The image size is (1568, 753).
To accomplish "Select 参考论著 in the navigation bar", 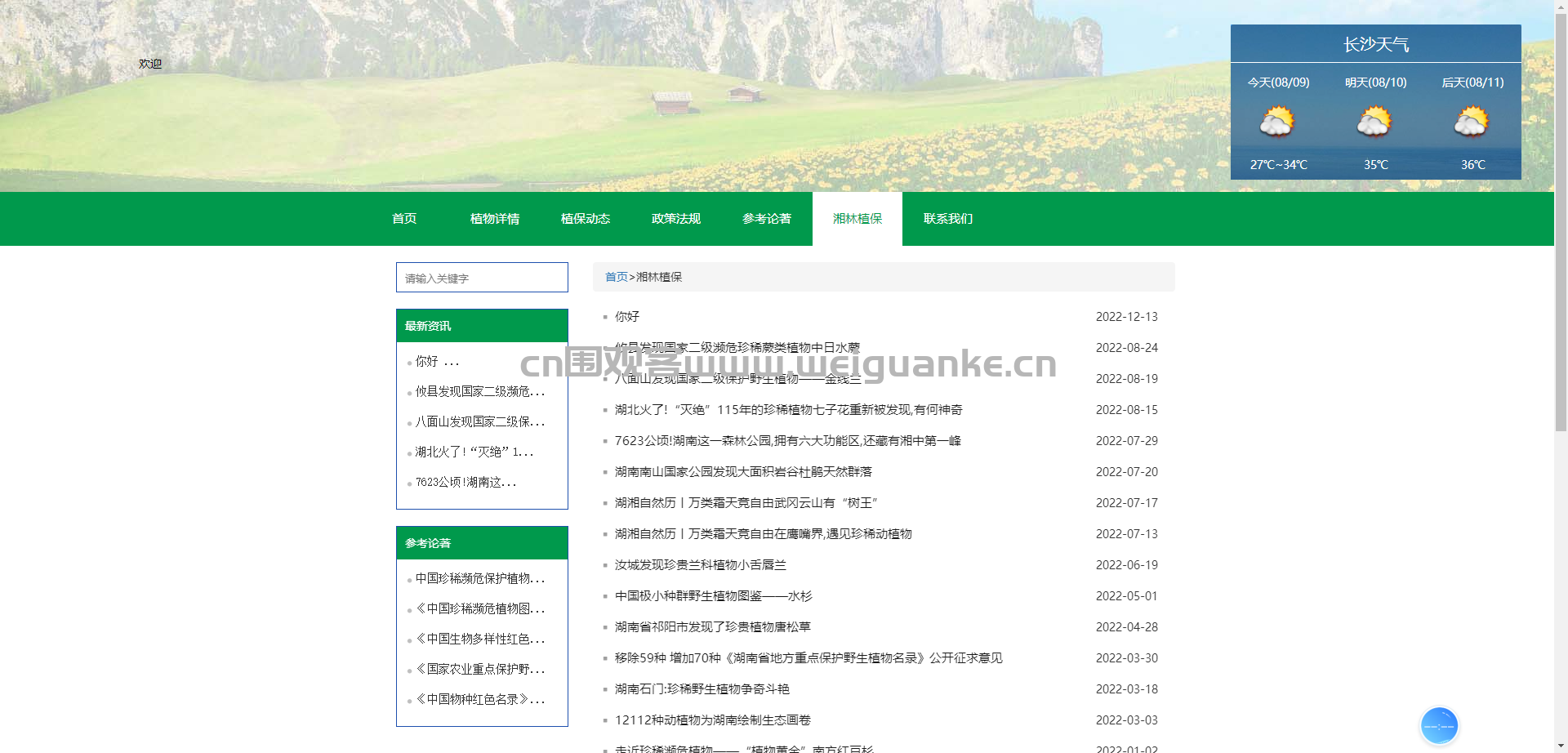I will click(767, 219).
